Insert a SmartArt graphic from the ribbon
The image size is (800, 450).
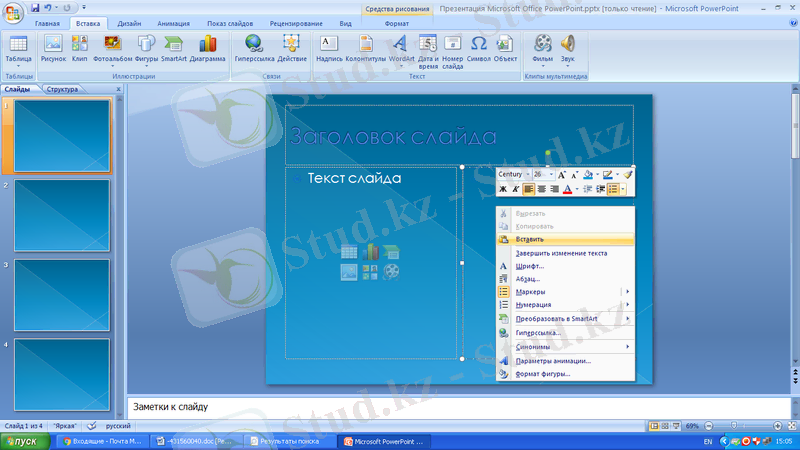pos(174,46)
